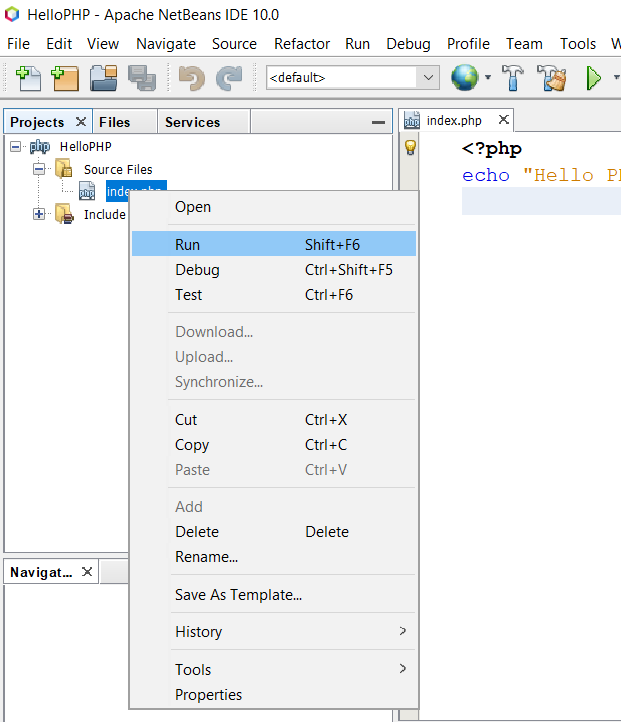621x722 pixels.
Task: Click the Undo arrow icon
Action: pos(192,78)
